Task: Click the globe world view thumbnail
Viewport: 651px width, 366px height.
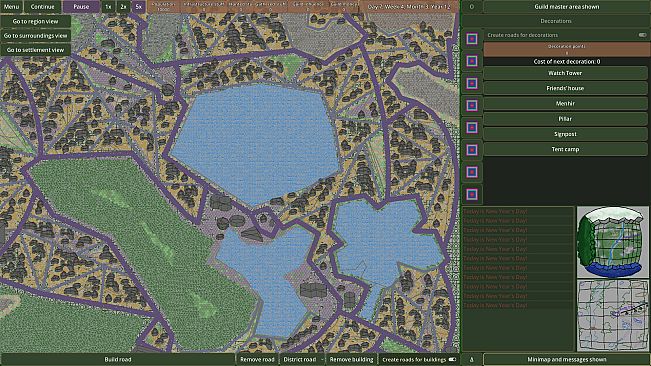Action: 612,242
